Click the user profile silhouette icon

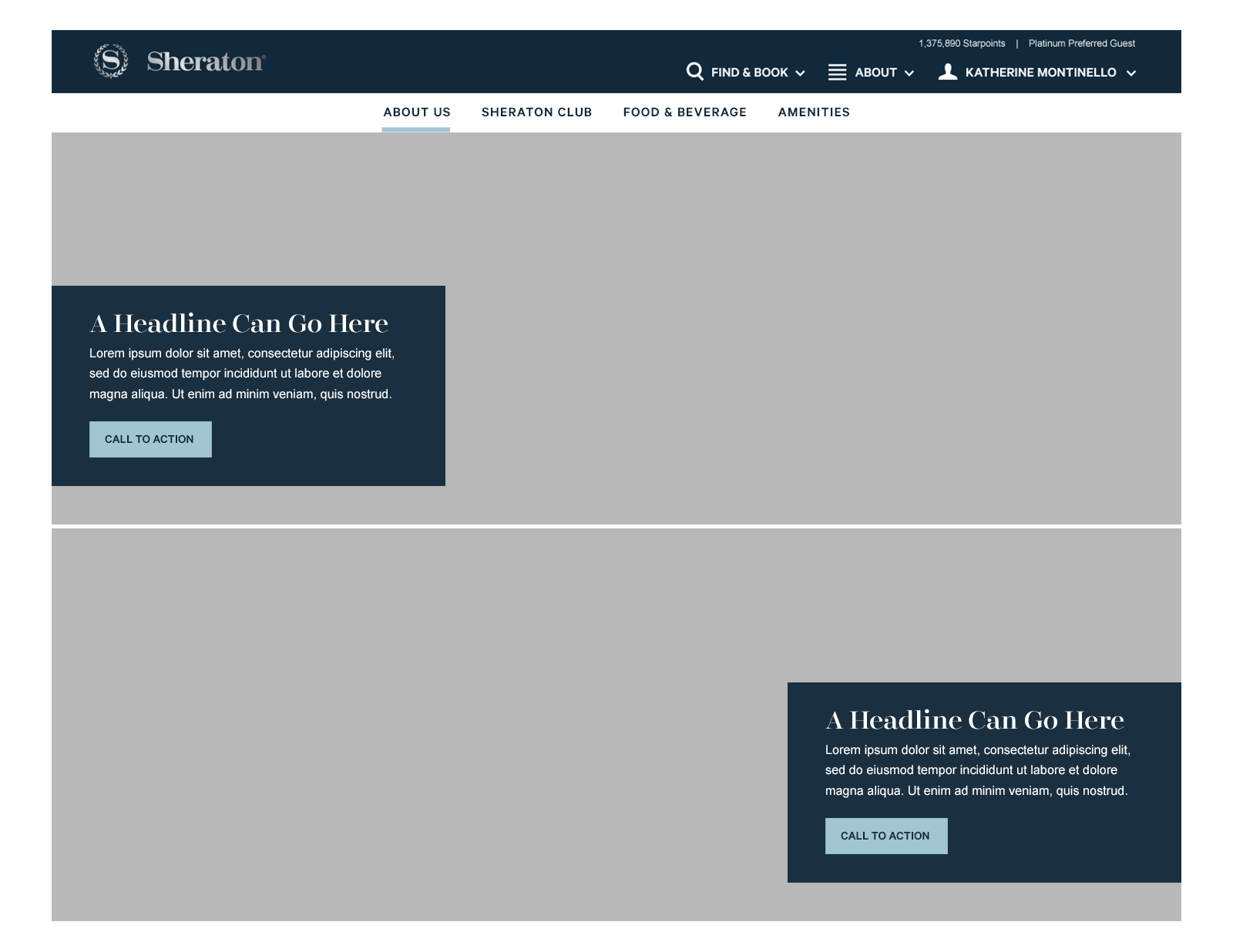point(948,72)
